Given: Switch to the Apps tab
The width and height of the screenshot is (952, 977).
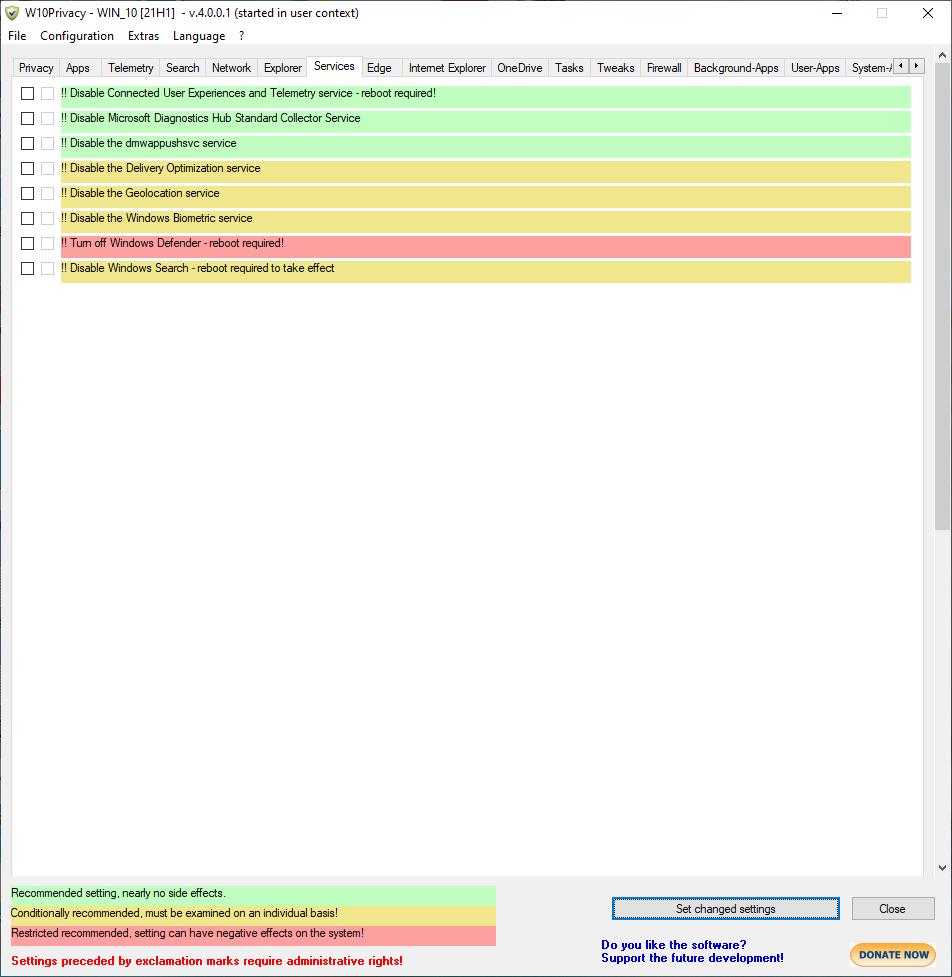Looking at the screenshot, I should click(x=78, y=67).
